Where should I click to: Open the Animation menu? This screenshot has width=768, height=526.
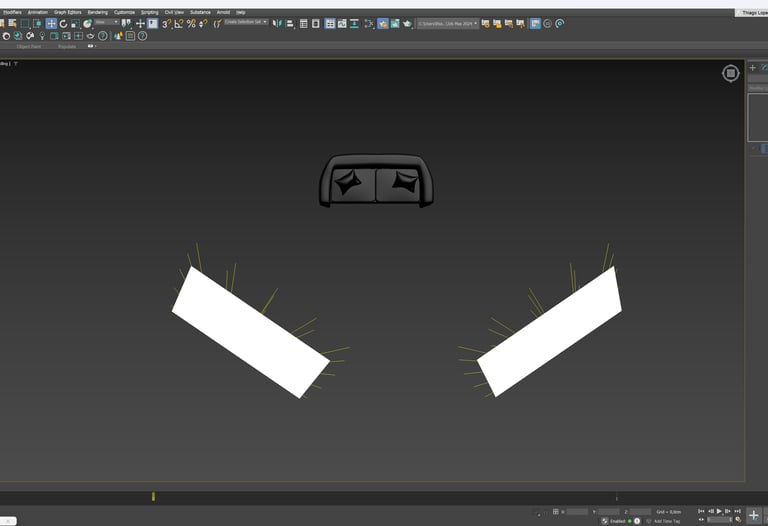38,12
